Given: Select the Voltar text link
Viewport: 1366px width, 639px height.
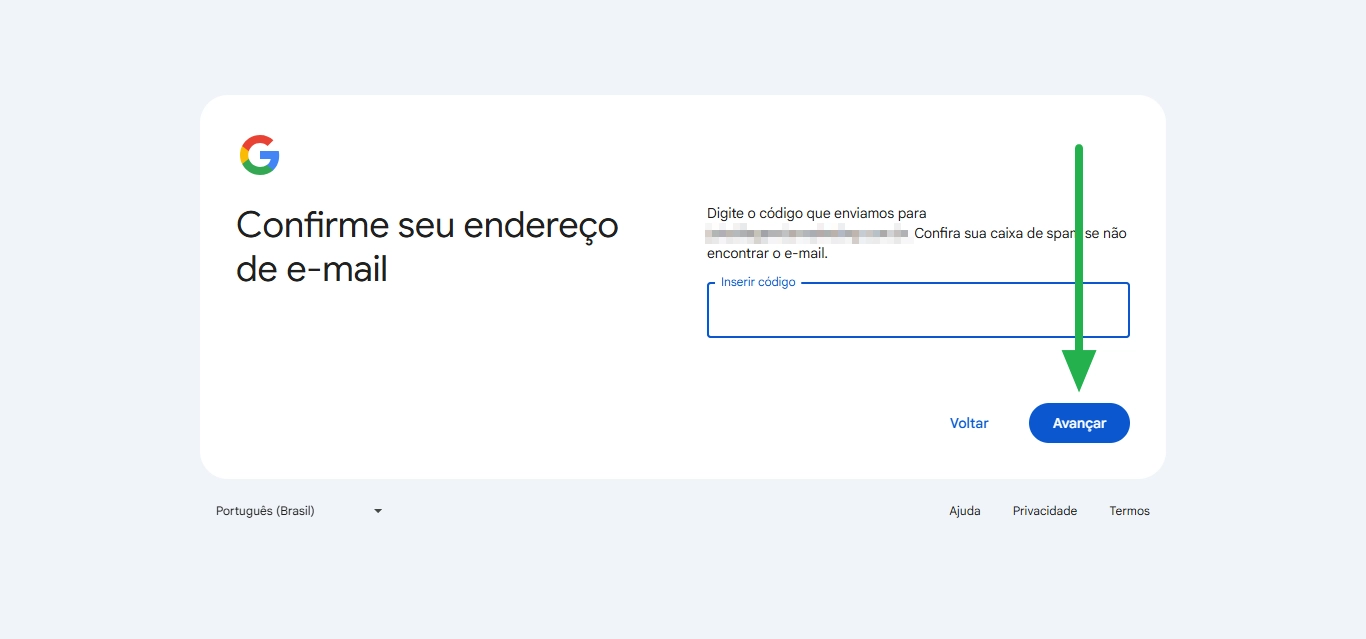Looking at the screenshot, I should coord(968,422).
